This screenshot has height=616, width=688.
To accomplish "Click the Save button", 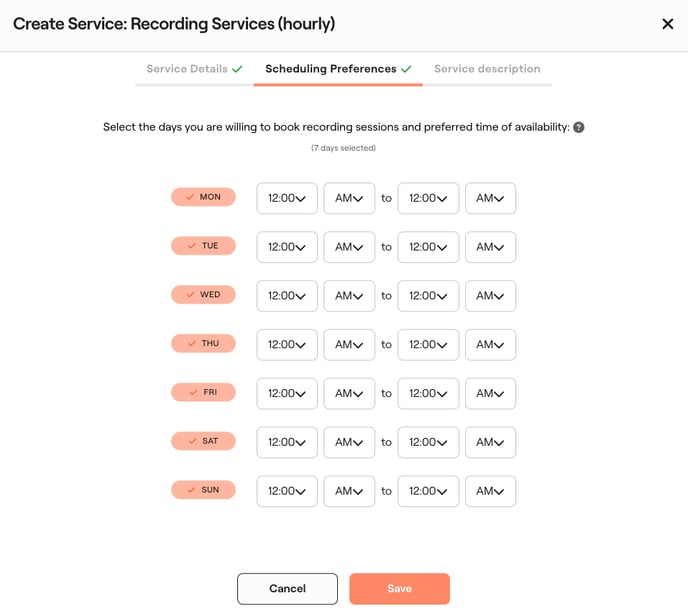I will click(399, 589).
